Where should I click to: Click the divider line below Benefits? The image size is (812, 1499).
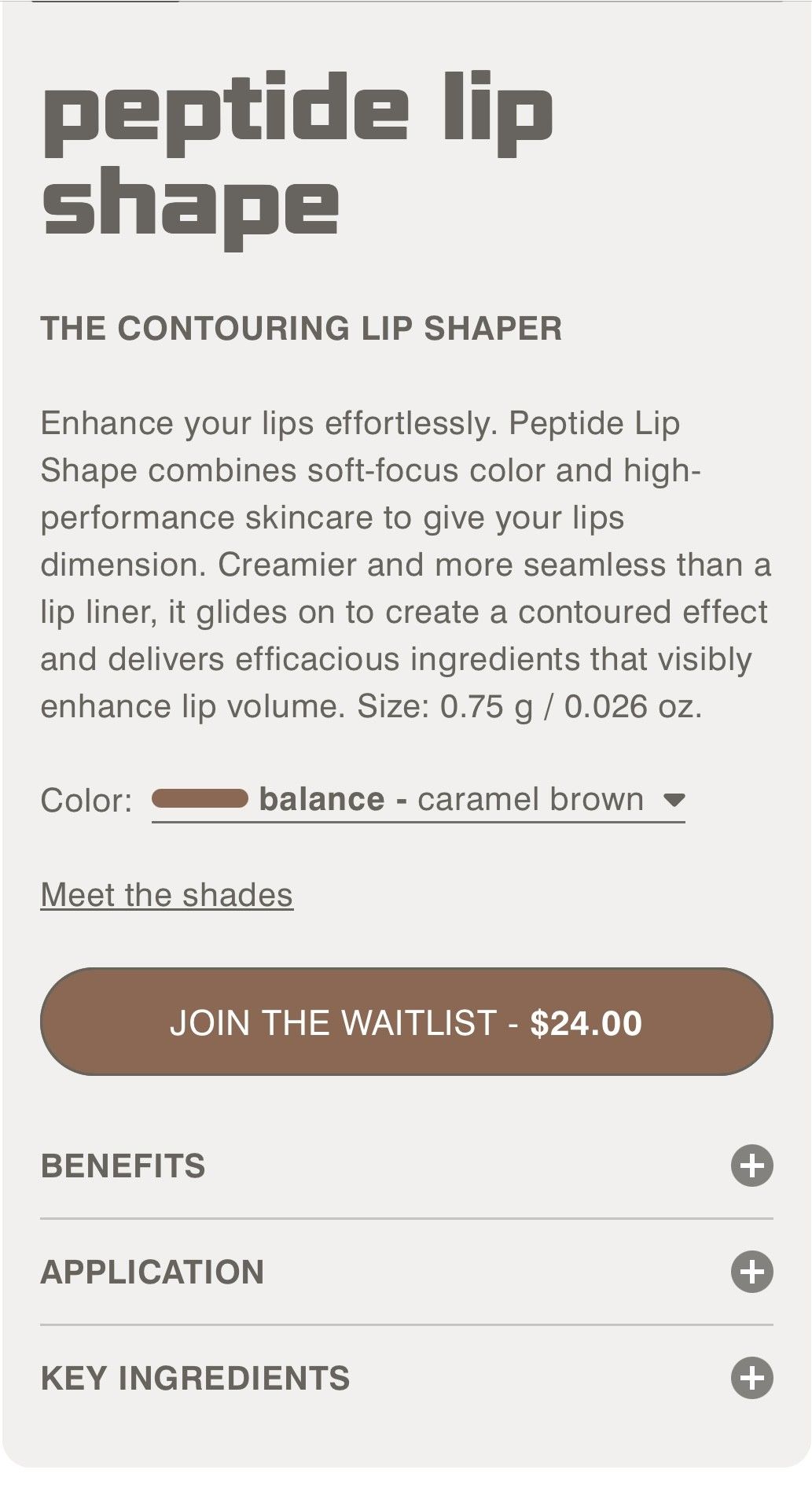click(406, 1219)
